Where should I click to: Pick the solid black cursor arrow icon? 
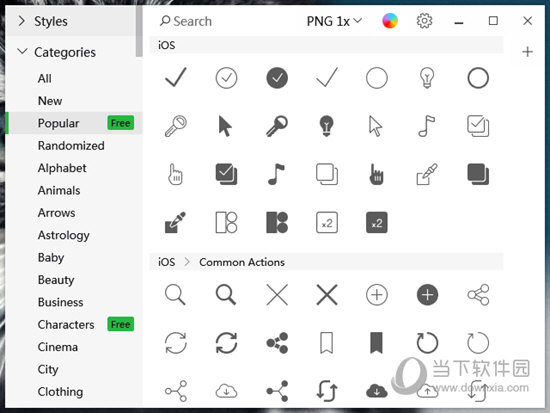click(x=225, y=126)
